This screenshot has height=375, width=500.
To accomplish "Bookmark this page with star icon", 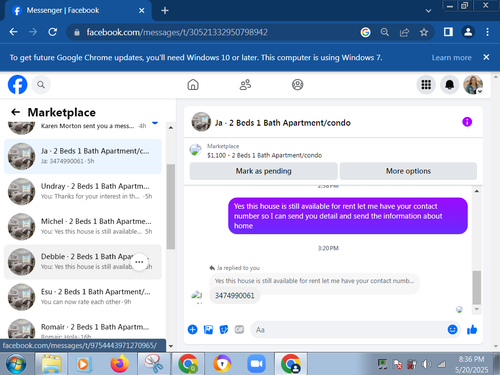I will tap(424, 32).
